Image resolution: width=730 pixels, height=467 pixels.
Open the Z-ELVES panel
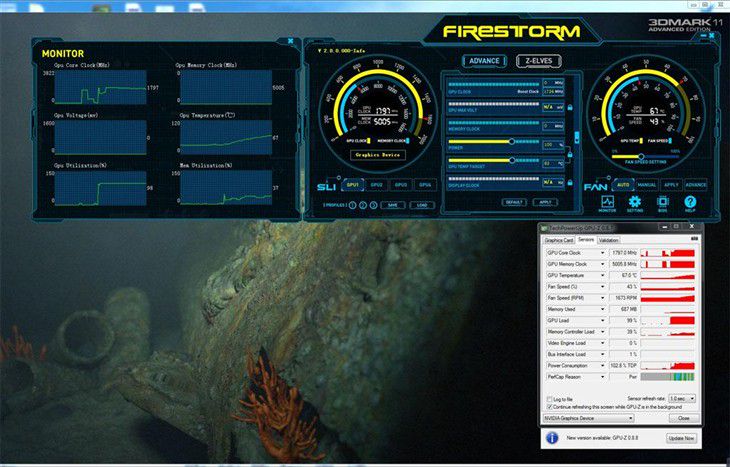pos(539,61)
